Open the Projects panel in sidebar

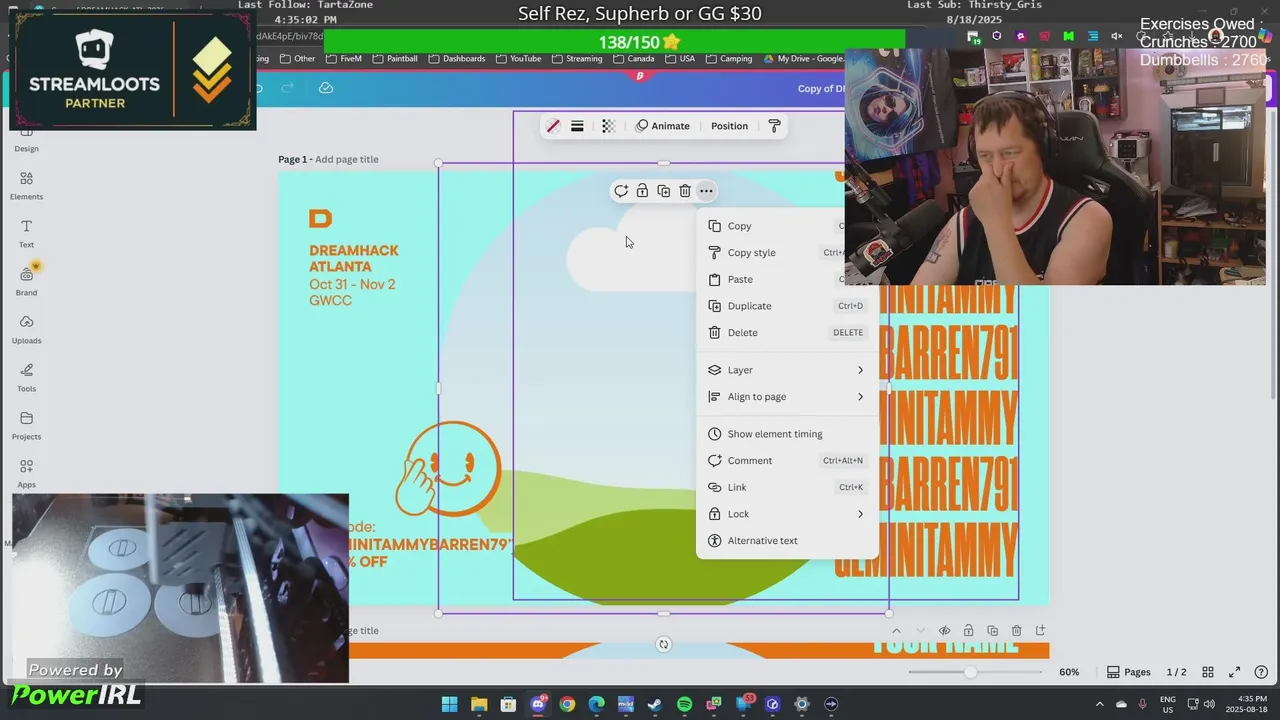[26, 425]
